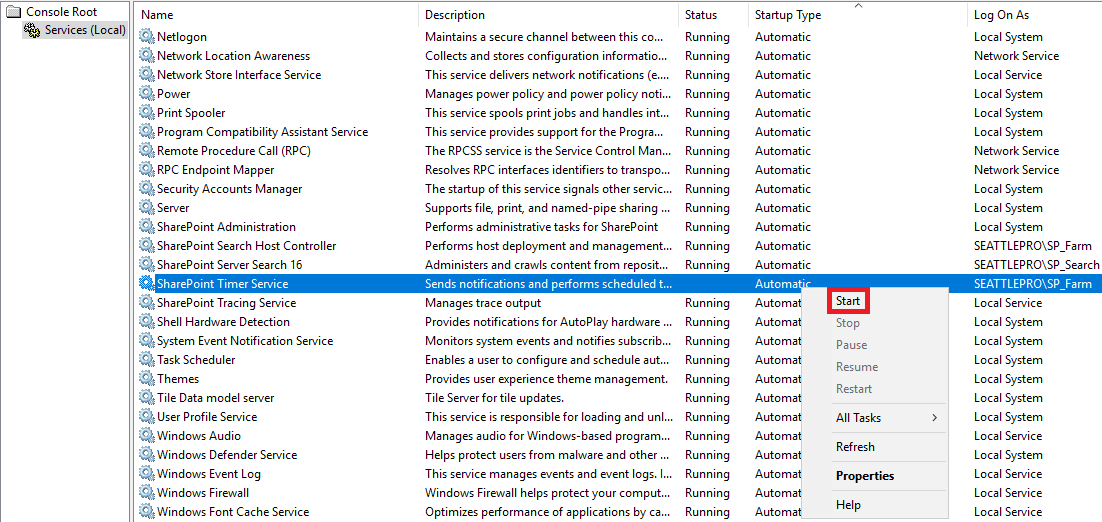
Task: Click the Log On As column header
Action: pyautogui.click(x=1001, y=15)
